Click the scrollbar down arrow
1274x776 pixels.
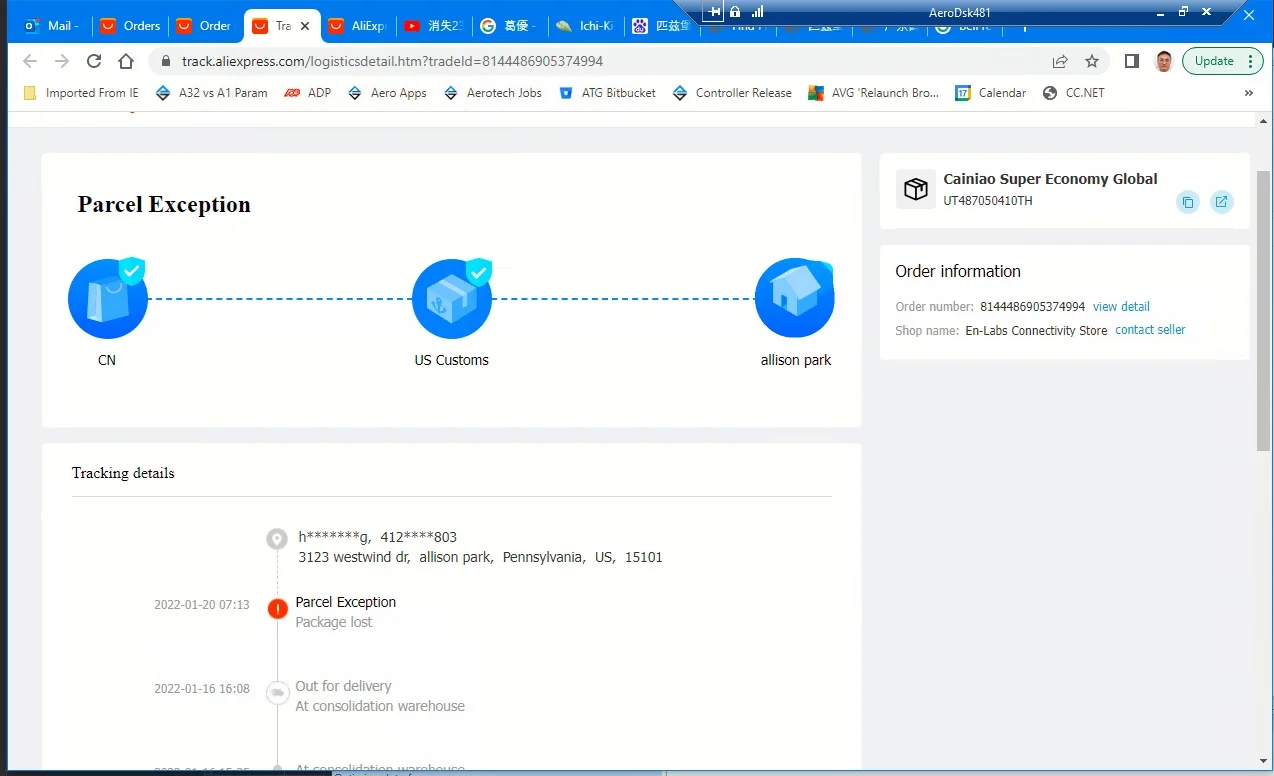point(1264,763)
